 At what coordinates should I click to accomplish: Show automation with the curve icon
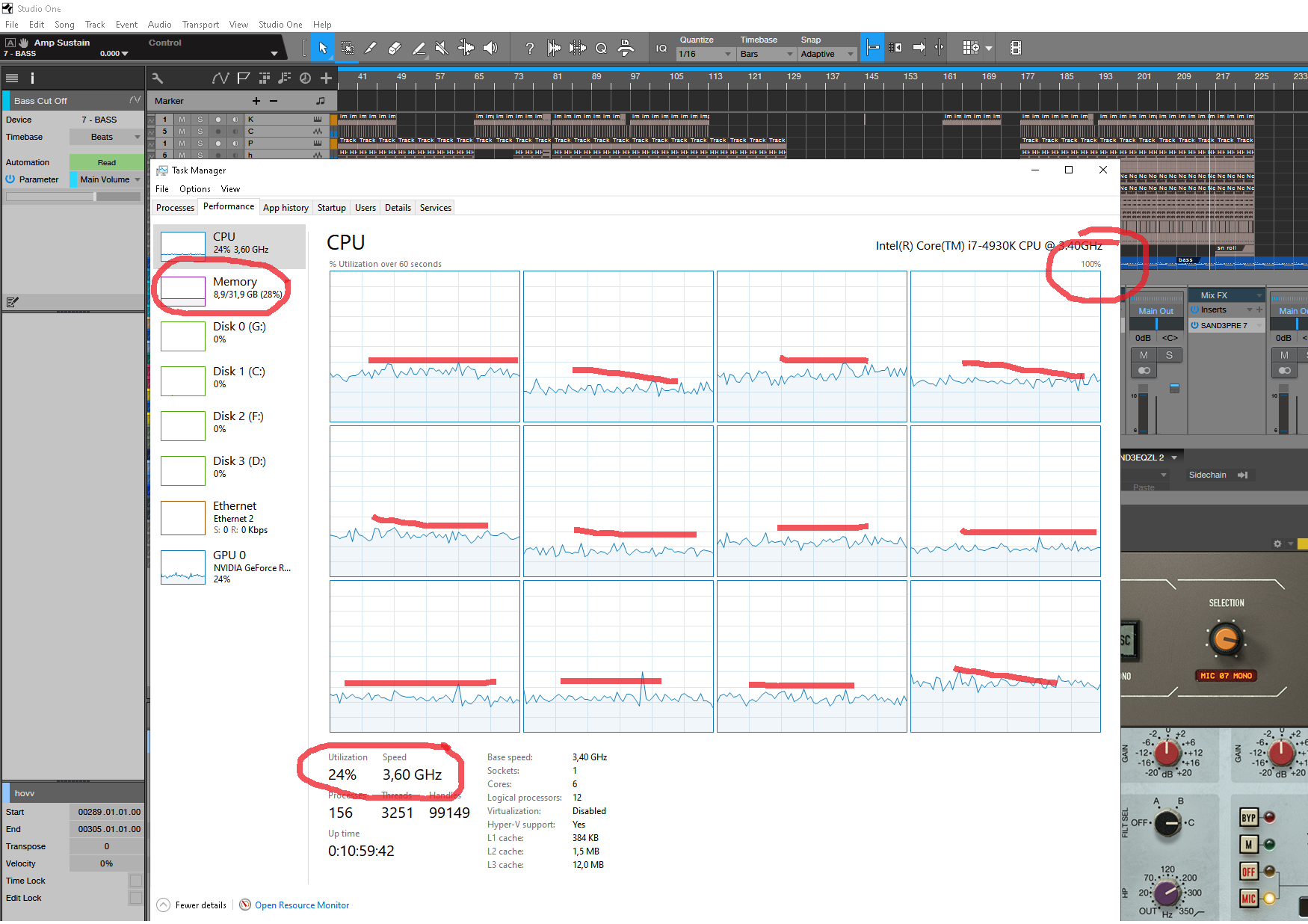click(220, 78)
